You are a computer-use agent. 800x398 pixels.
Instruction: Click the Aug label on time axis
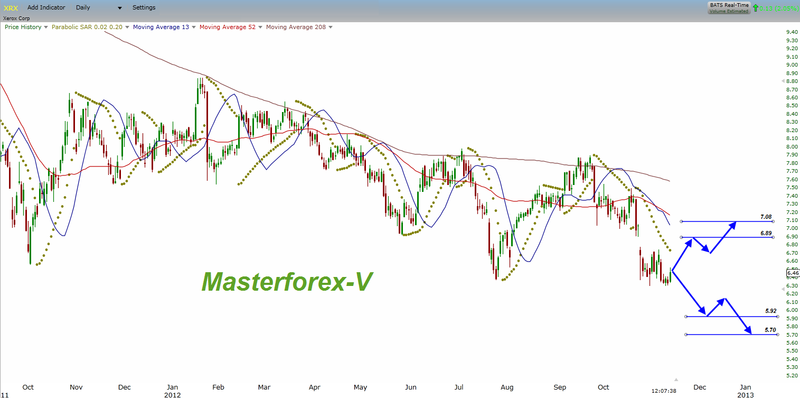[507, 387]
